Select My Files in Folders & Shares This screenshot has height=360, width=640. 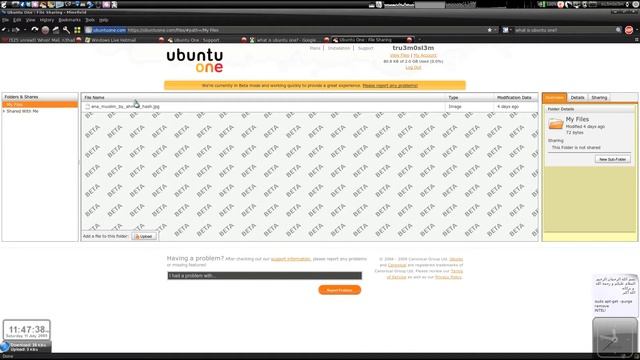click(x=40, y=104)
